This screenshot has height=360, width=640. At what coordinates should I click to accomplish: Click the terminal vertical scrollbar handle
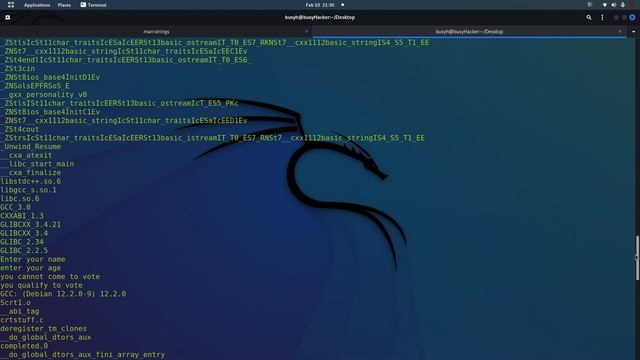tap(637, 258)
